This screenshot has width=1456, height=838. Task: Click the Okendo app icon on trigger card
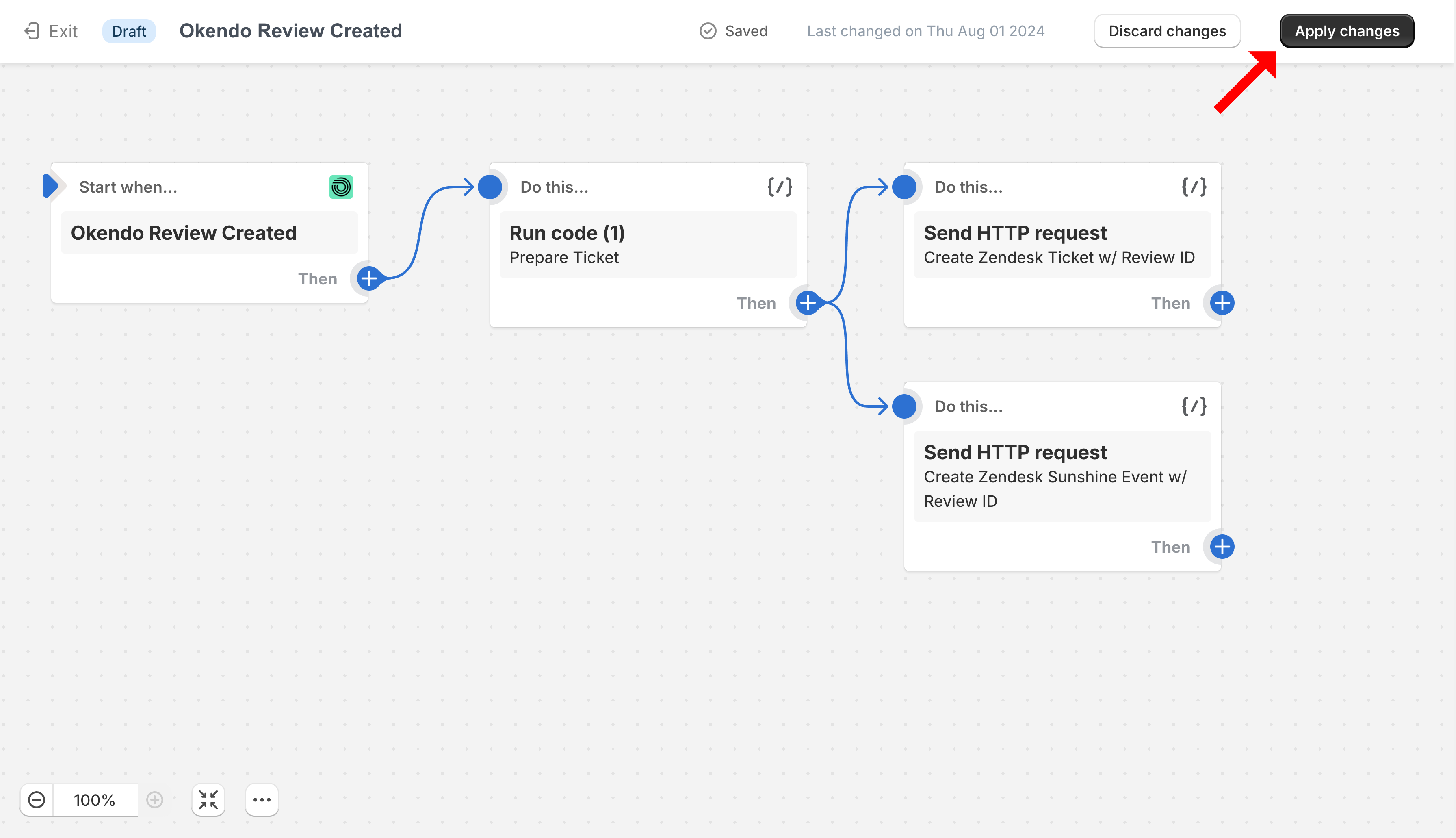[x=340, y=187]
